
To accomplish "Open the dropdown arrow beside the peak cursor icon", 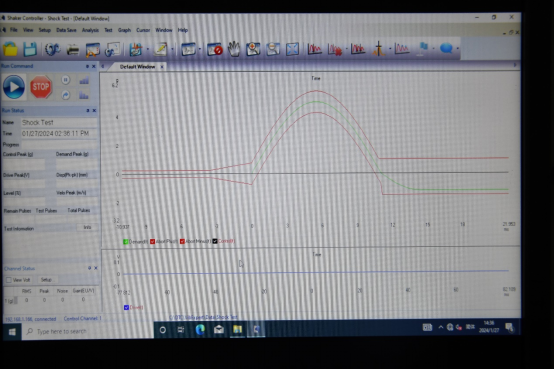I will tap(390, 49).
